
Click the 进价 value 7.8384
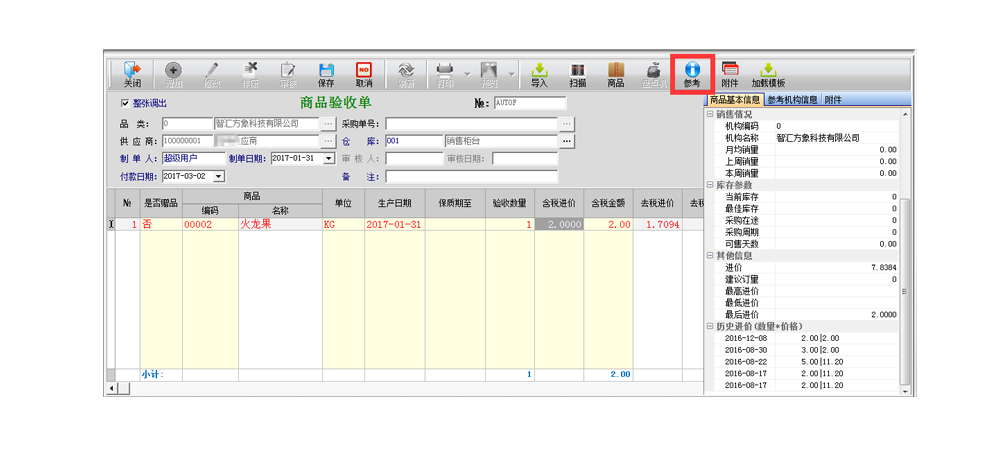coord(883,268)
